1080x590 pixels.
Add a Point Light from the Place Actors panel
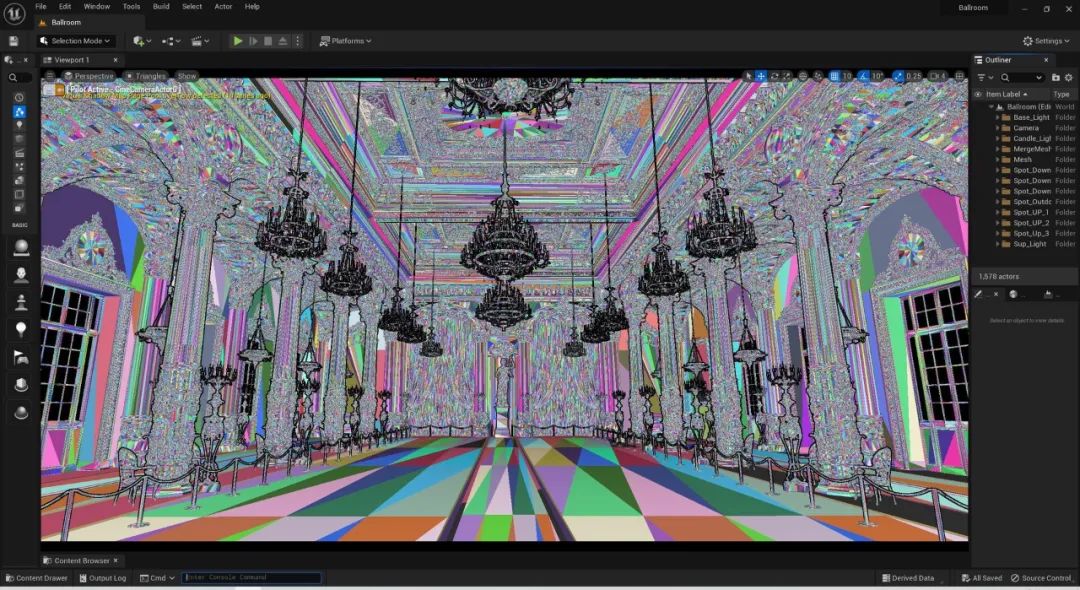tap(20, 329)
